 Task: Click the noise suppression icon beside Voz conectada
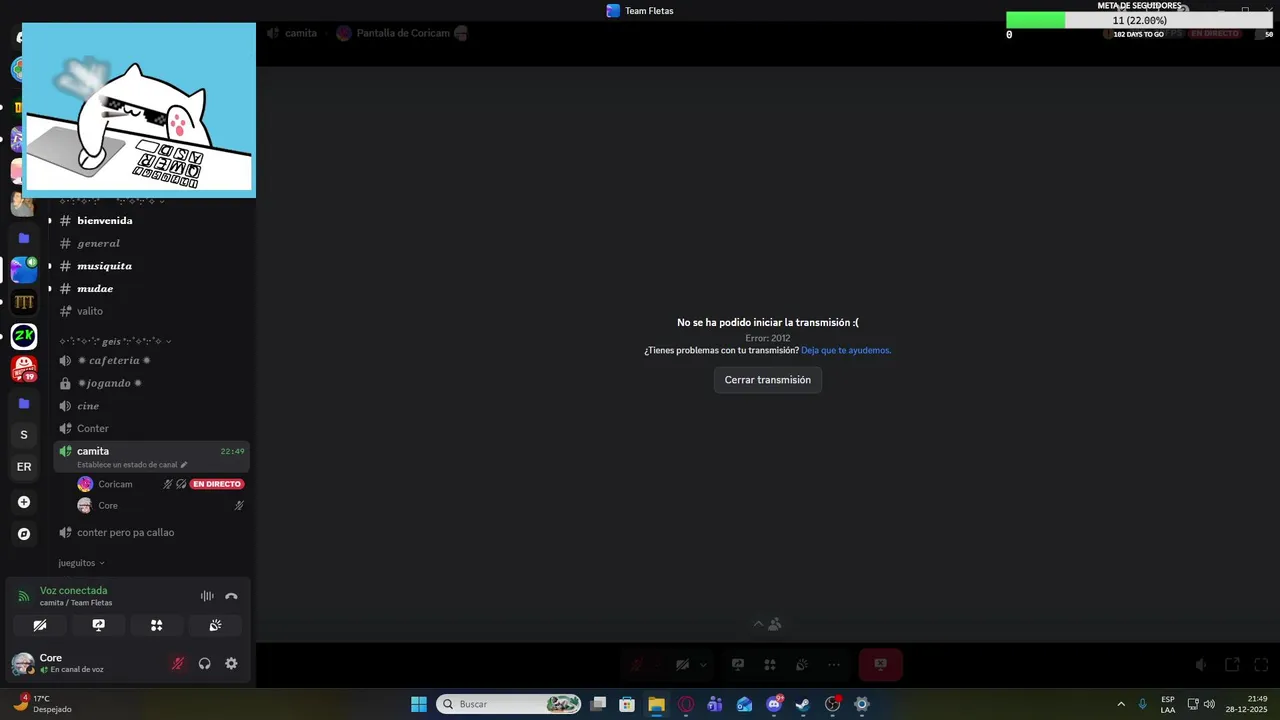point(207,596)
